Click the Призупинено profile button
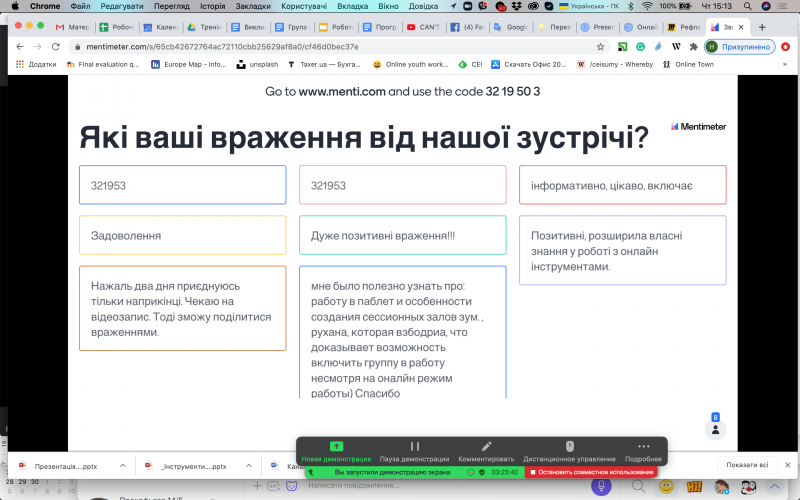 pos(740,46)
